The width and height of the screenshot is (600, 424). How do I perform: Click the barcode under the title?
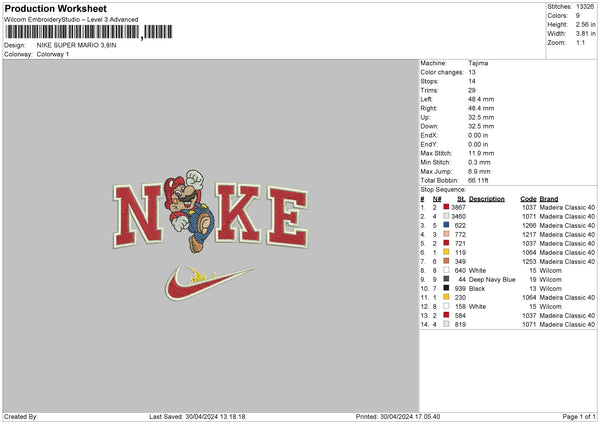(88, 32)
